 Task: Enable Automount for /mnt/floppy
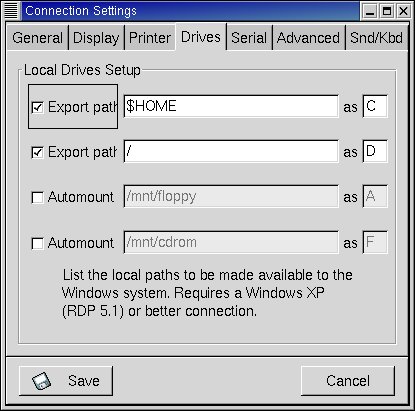(x=37, y=197)
